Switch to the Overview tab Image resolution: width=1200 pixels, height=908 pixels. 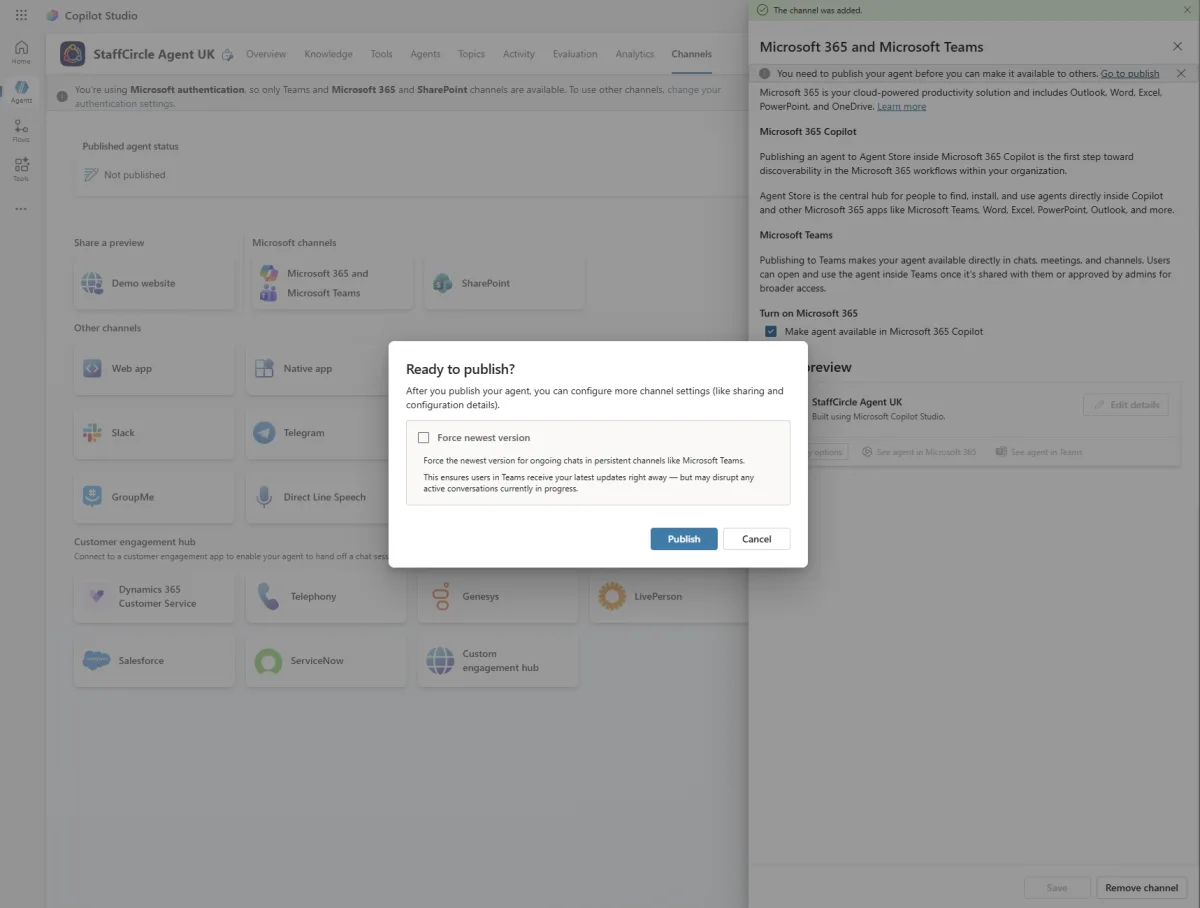[x=266, y=54]
